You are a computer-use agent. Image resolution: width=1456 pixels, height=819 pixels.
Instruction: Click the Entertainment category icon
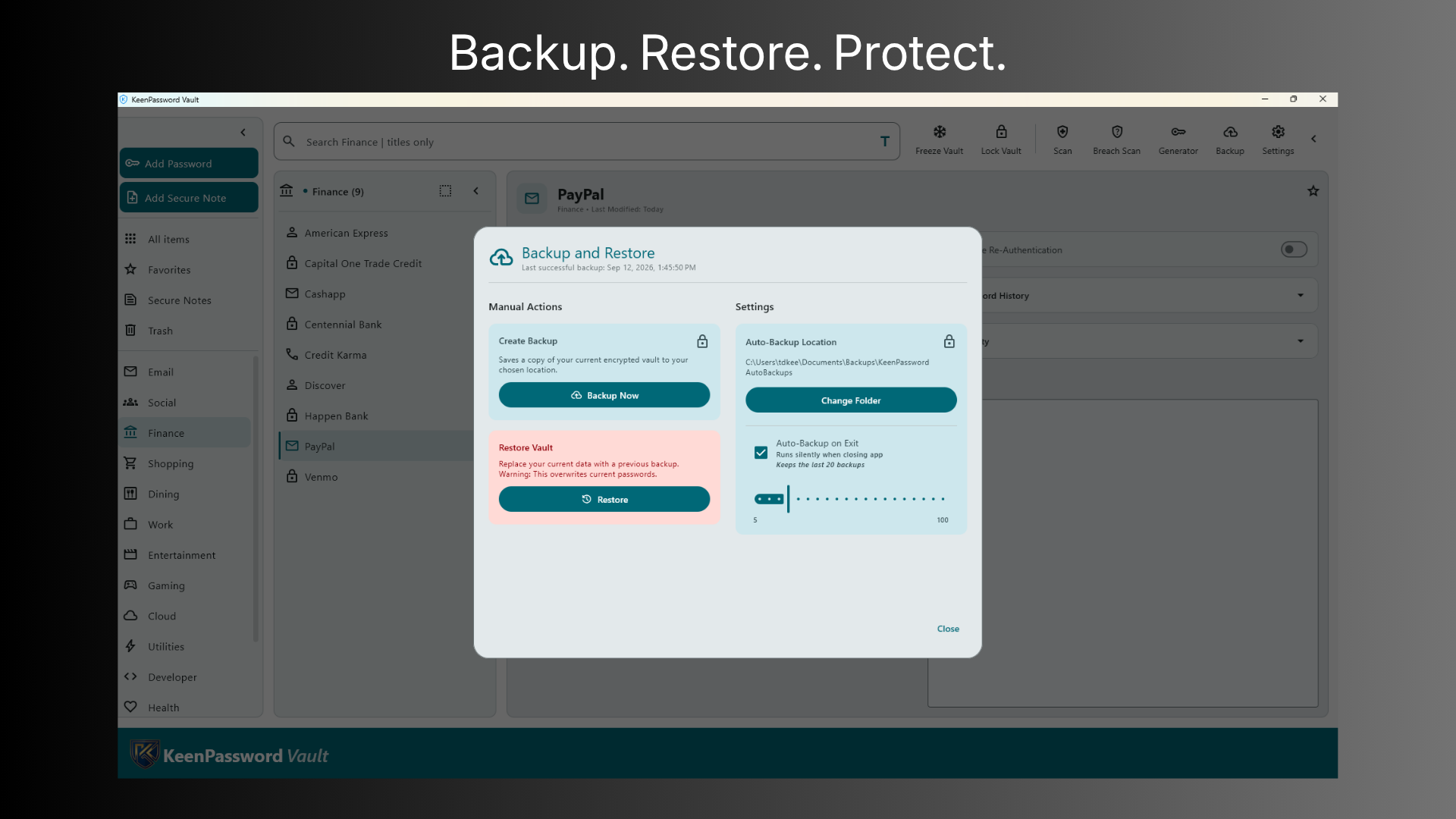click(130, 554)
